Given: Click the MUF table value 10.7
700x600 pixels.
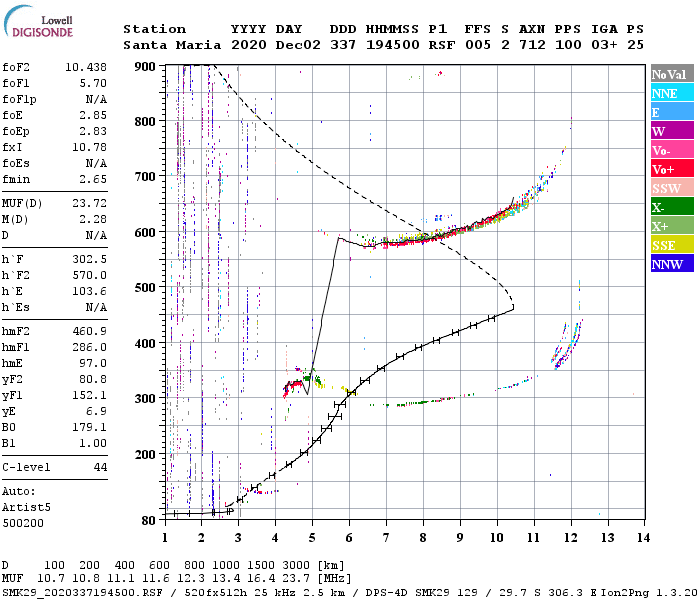Looking at the screenshot, I should click(x=50, y=579).
